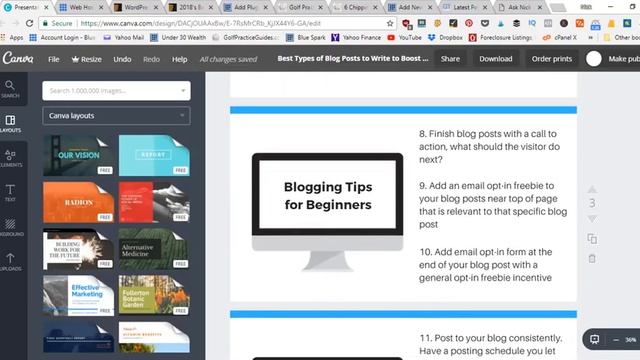Switch to the Latest browser tab
This screenshot has height=360, width=640.
[x=464, y=7]
